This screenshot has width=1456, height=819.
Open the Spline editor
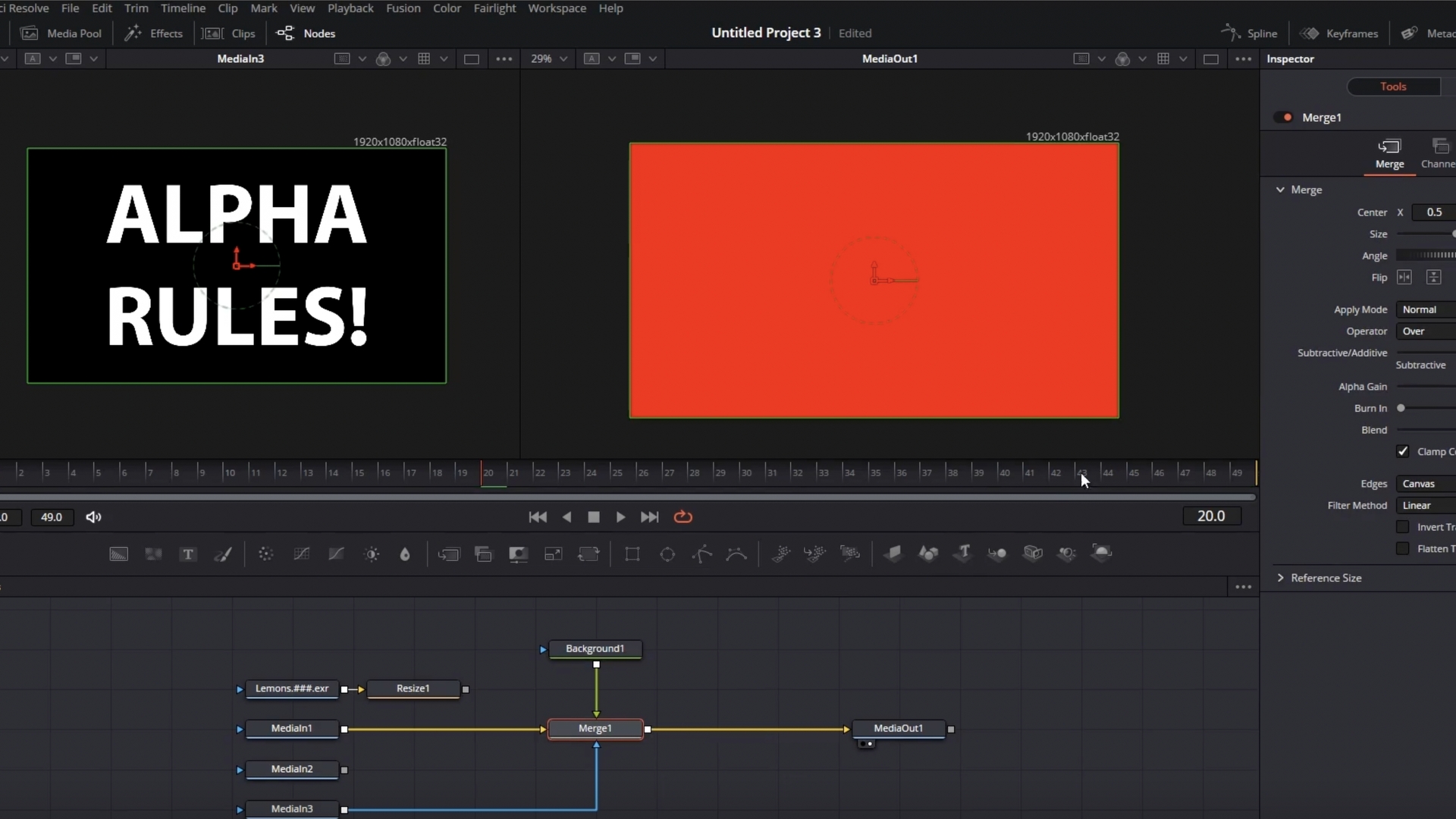pyautogui.click(x=1250, y=33)
